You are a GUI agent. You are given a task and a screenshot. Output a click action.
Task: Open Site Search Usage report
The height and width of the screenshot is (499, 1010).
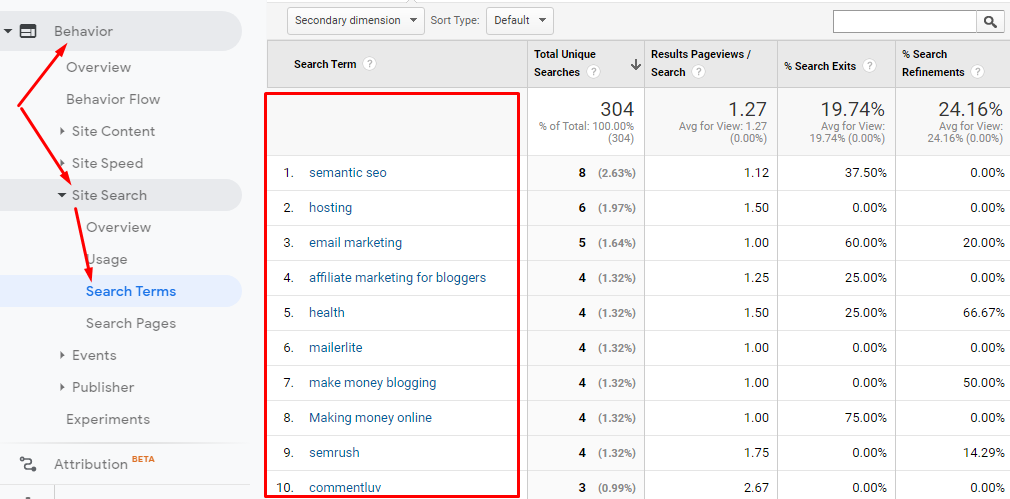tap(107, 259)
